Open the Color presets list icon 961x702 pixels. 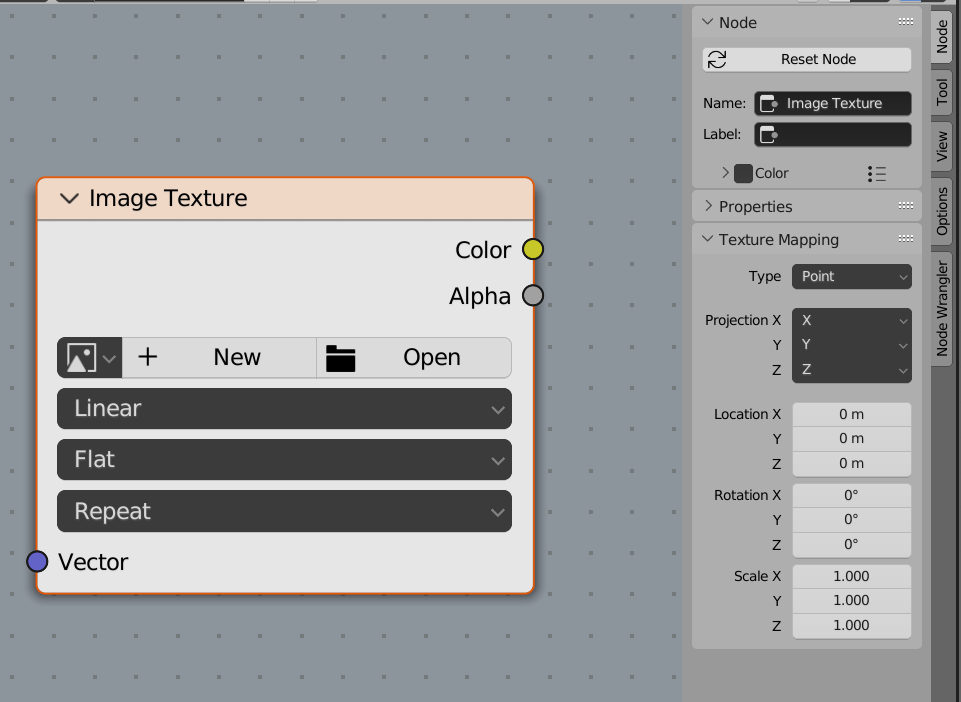(877, 174)
